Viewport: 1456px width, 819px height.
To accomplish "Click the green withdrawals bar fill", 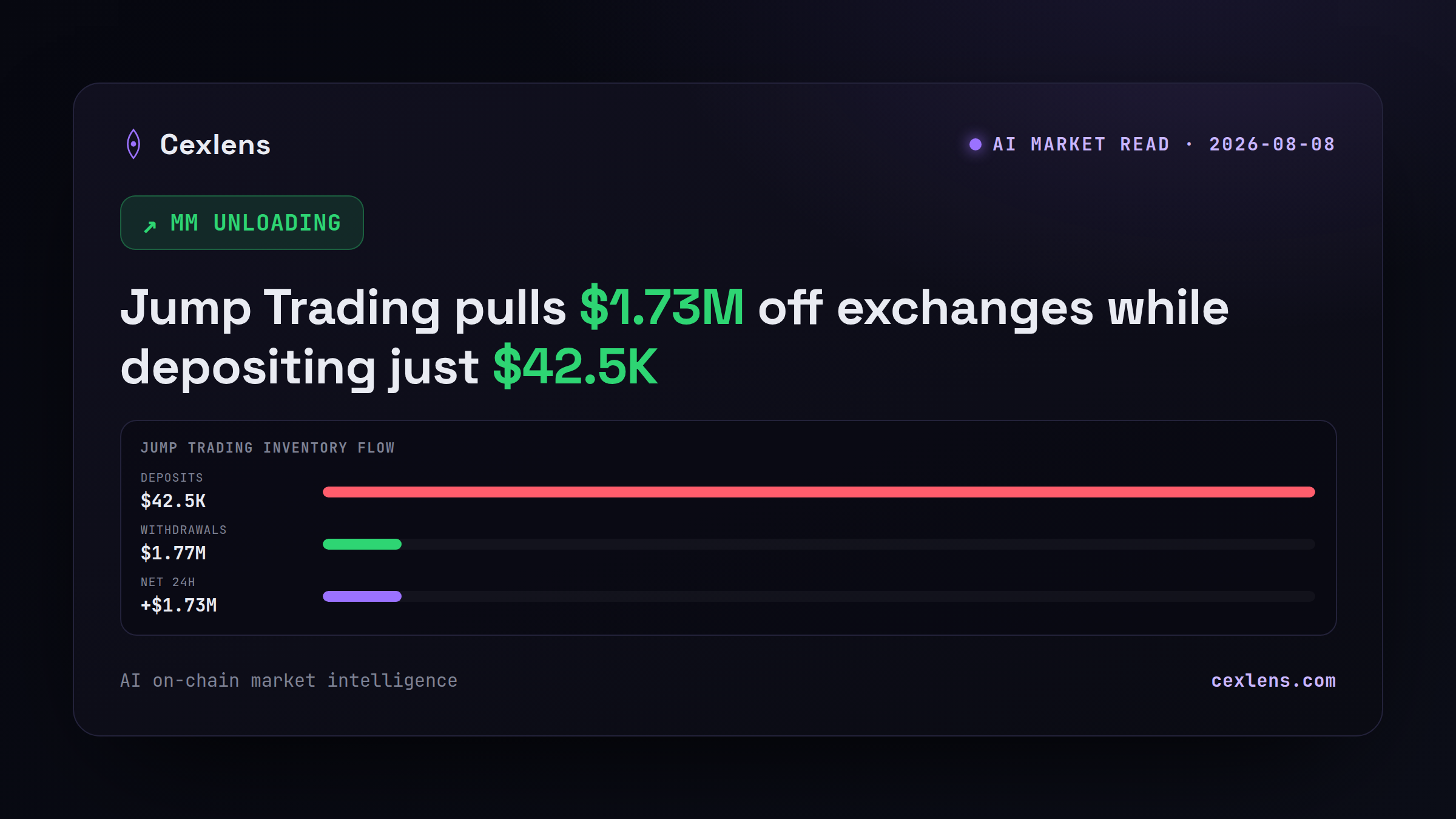I will tap(362, 544).
